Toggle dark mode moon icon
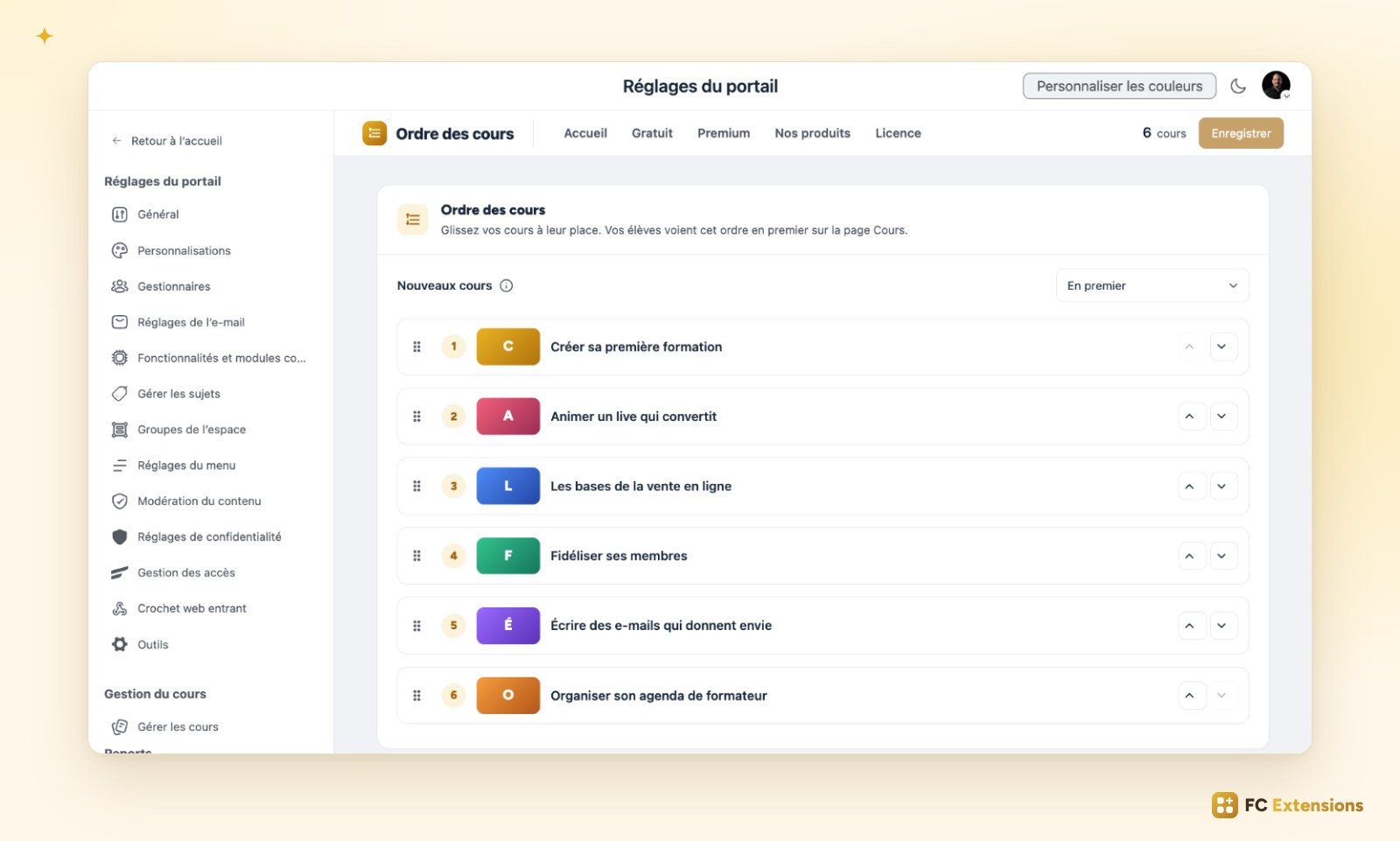Screen dimensions: 1400x841 pos(1238,86)
